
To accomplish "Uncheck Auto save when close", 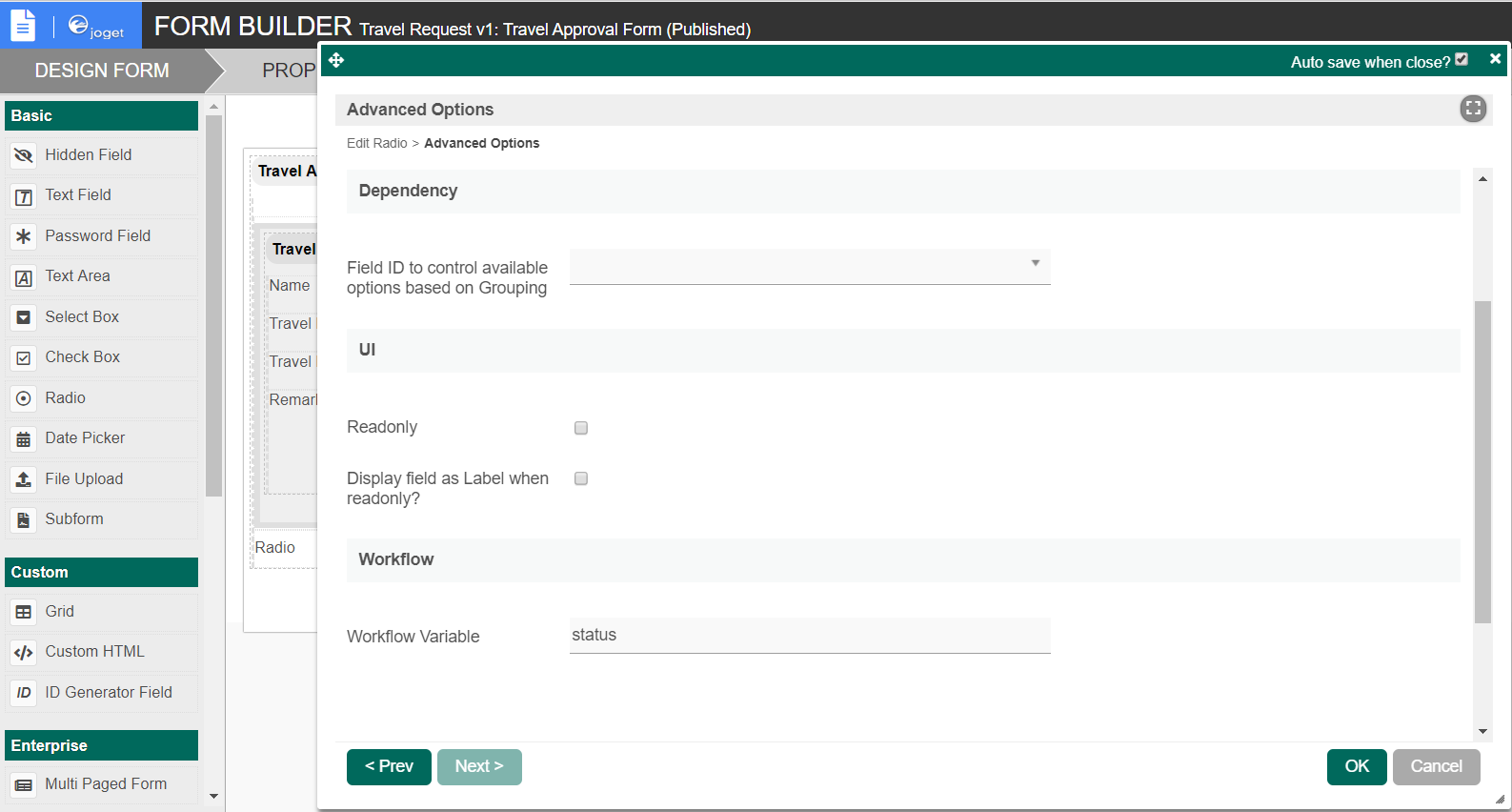I will (x=1462, y=59).
